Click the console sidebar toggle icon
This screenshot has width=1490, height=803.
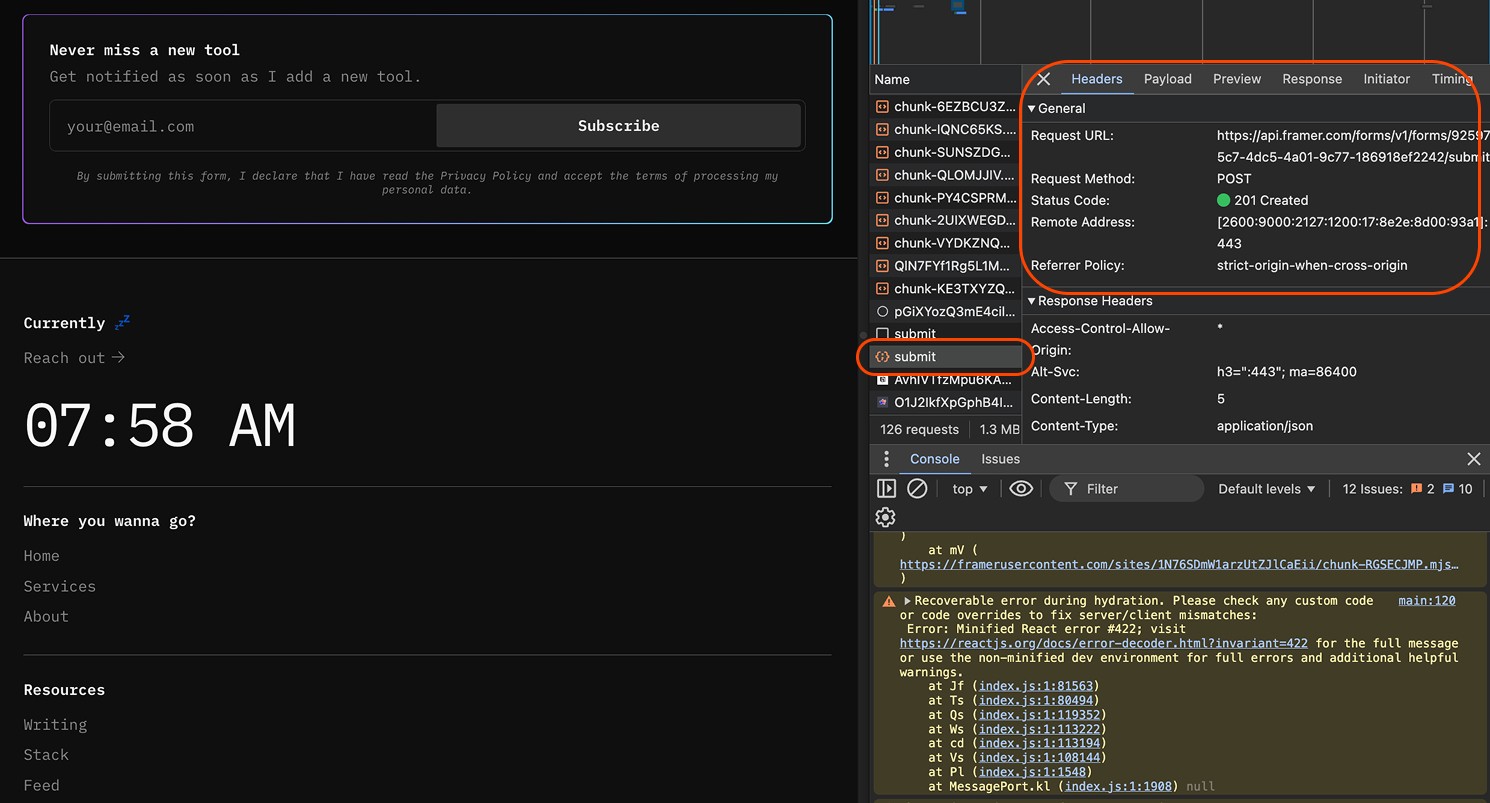tap(886, 489)
